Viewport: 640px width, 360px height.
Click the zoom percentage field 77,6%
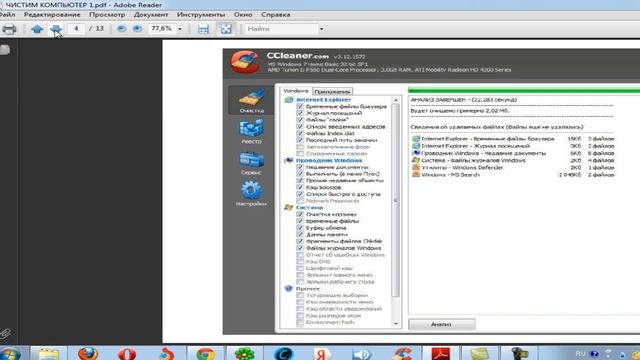pyautogui.click(x=161, y=29)
